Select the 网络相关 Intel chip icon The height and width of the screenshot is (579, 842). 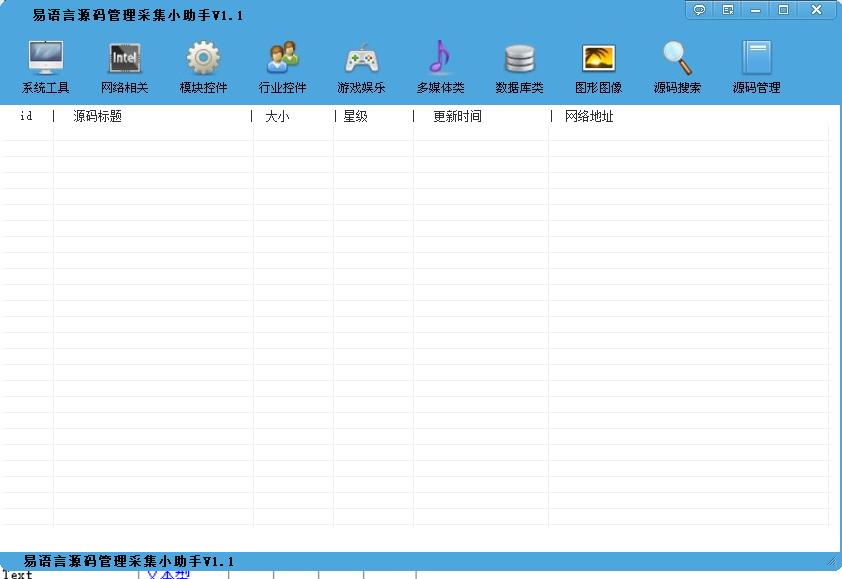(125, 57)
